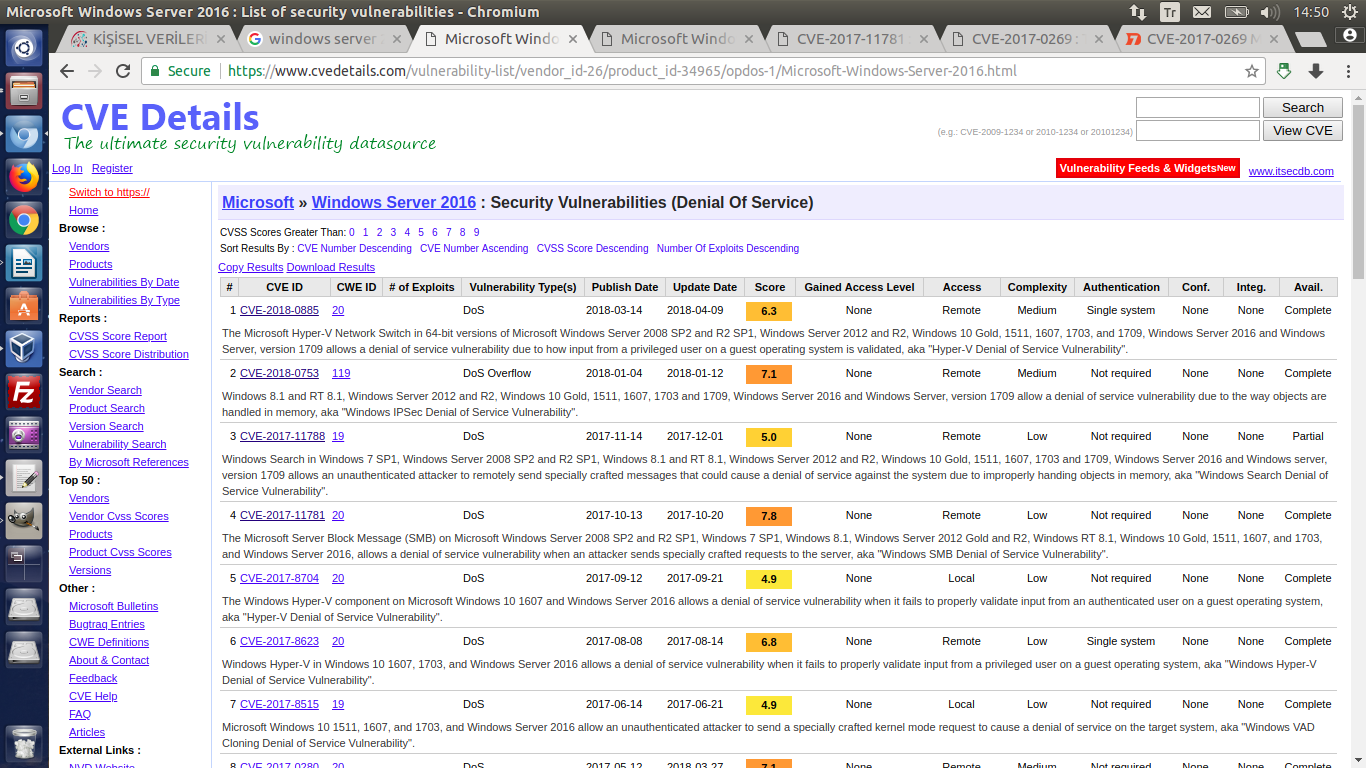This screenshot has width=1366, height=768.
Task: Click the View CVE button
Action: [1303, 130]
